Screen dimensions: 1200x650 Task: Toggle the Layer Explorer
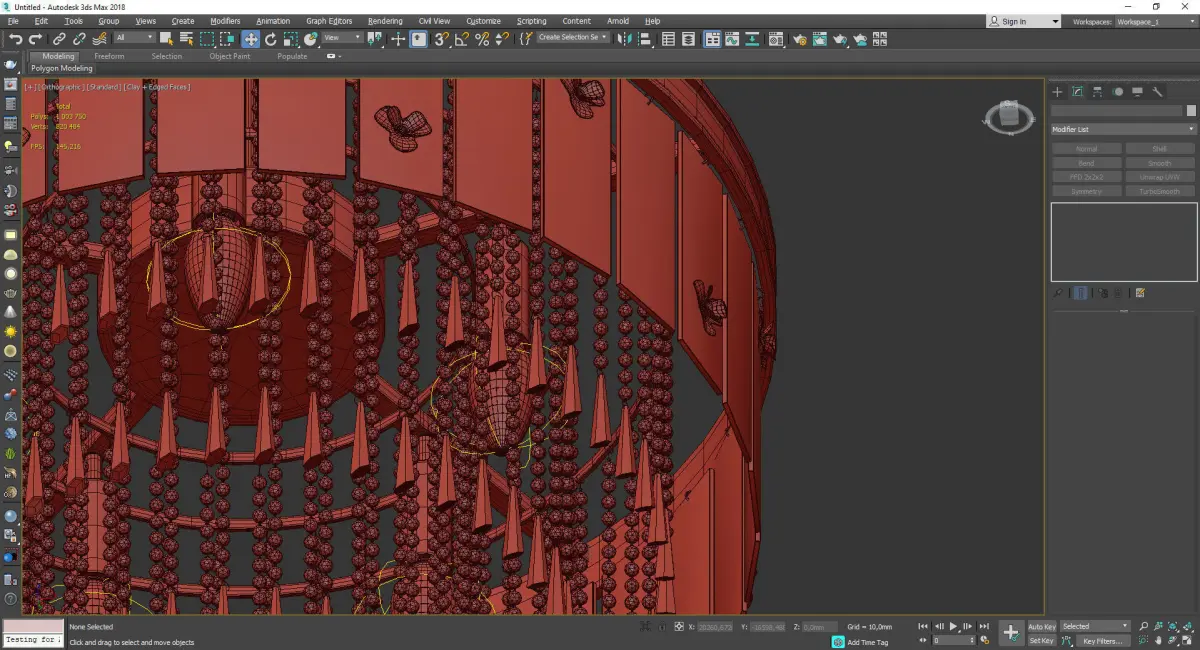[x=688, y=39]
